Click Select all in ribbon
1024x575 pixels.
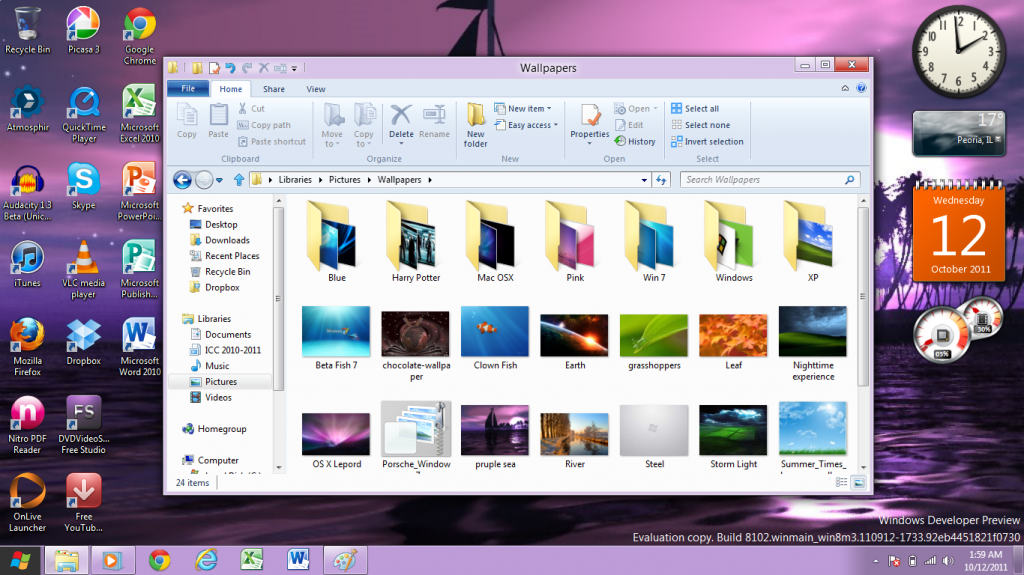[x=695, y=108]
